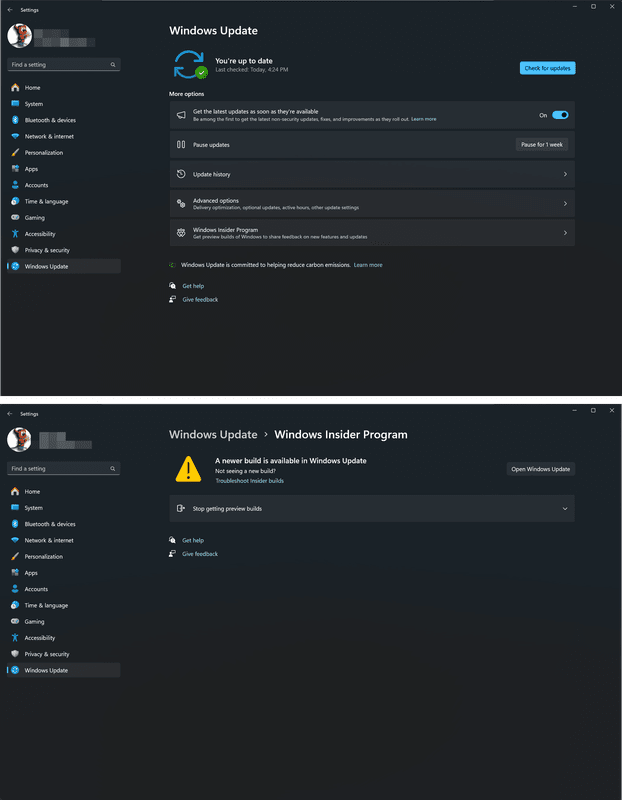622x800 pixels.
Task: Click the profile avatar in the bottom window
Action: pyautogui.click(x=19, y=440)
